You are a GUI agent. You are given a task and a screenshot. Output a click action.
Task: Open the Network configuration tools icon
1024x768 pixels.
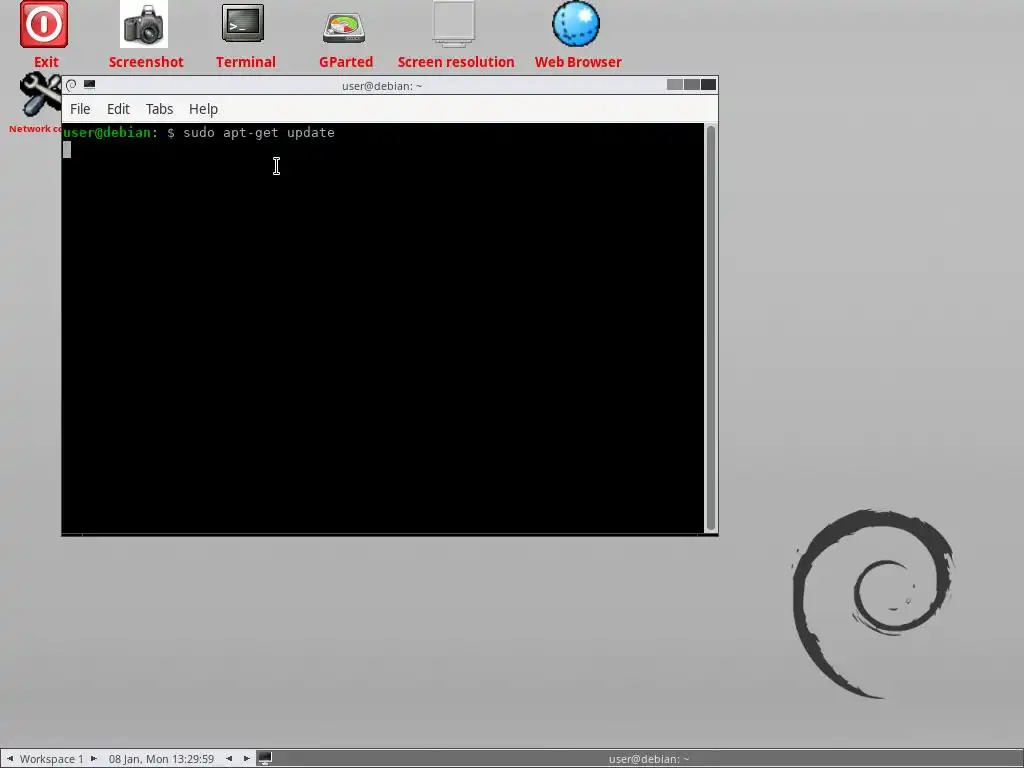point(39,95)
